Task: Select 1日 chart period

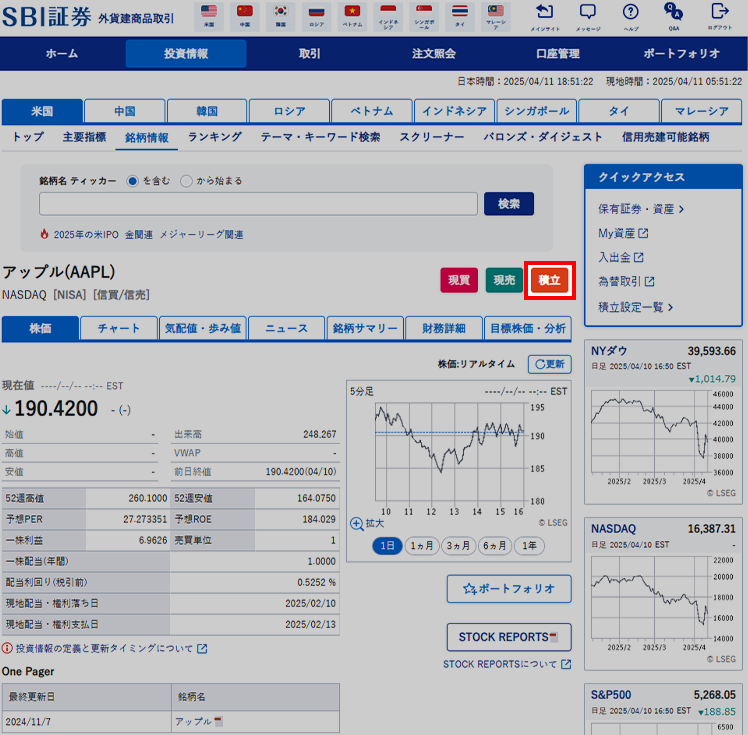Action: 387,546
